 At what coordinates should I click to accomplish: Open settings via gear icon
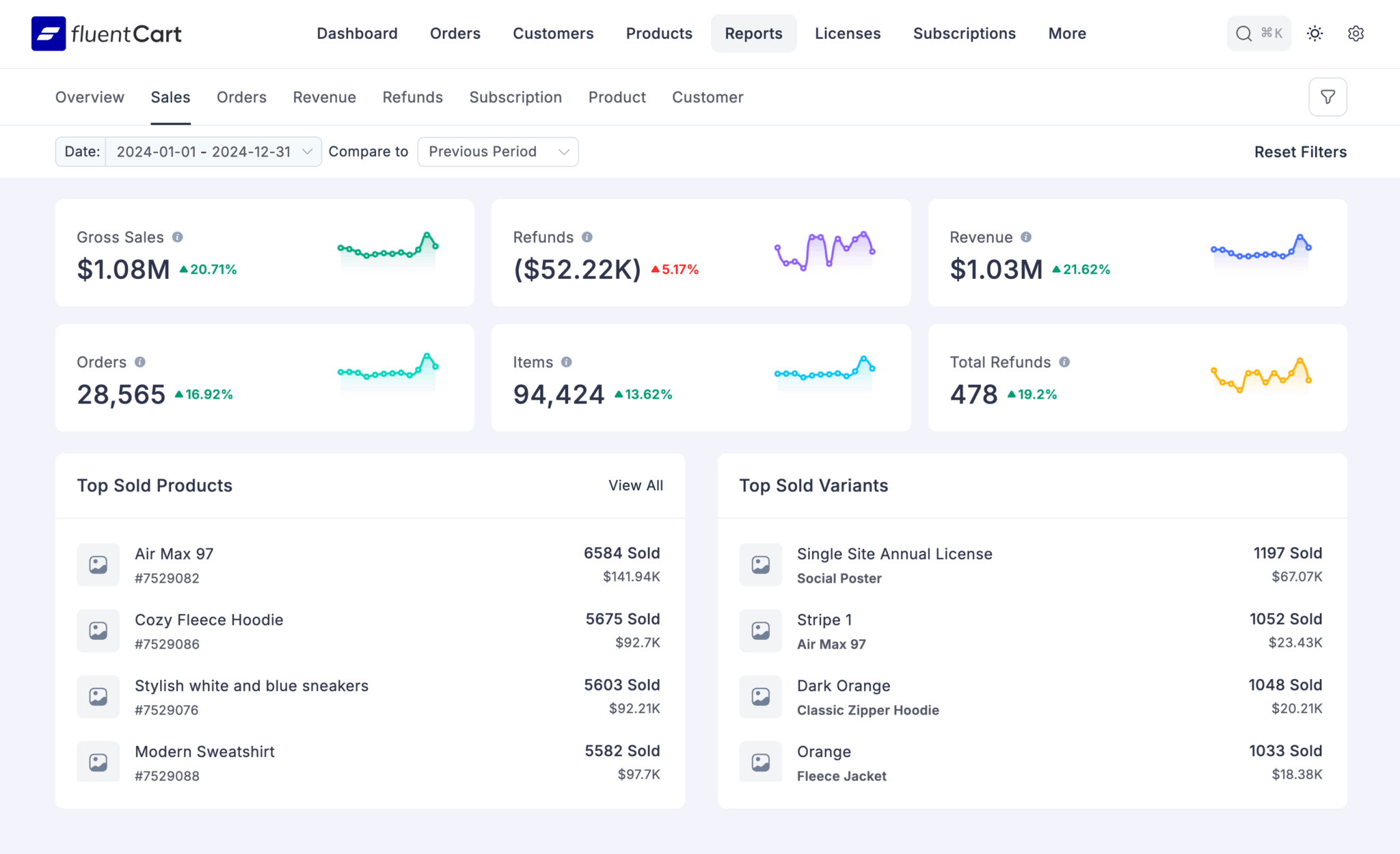click(1356, 33)
